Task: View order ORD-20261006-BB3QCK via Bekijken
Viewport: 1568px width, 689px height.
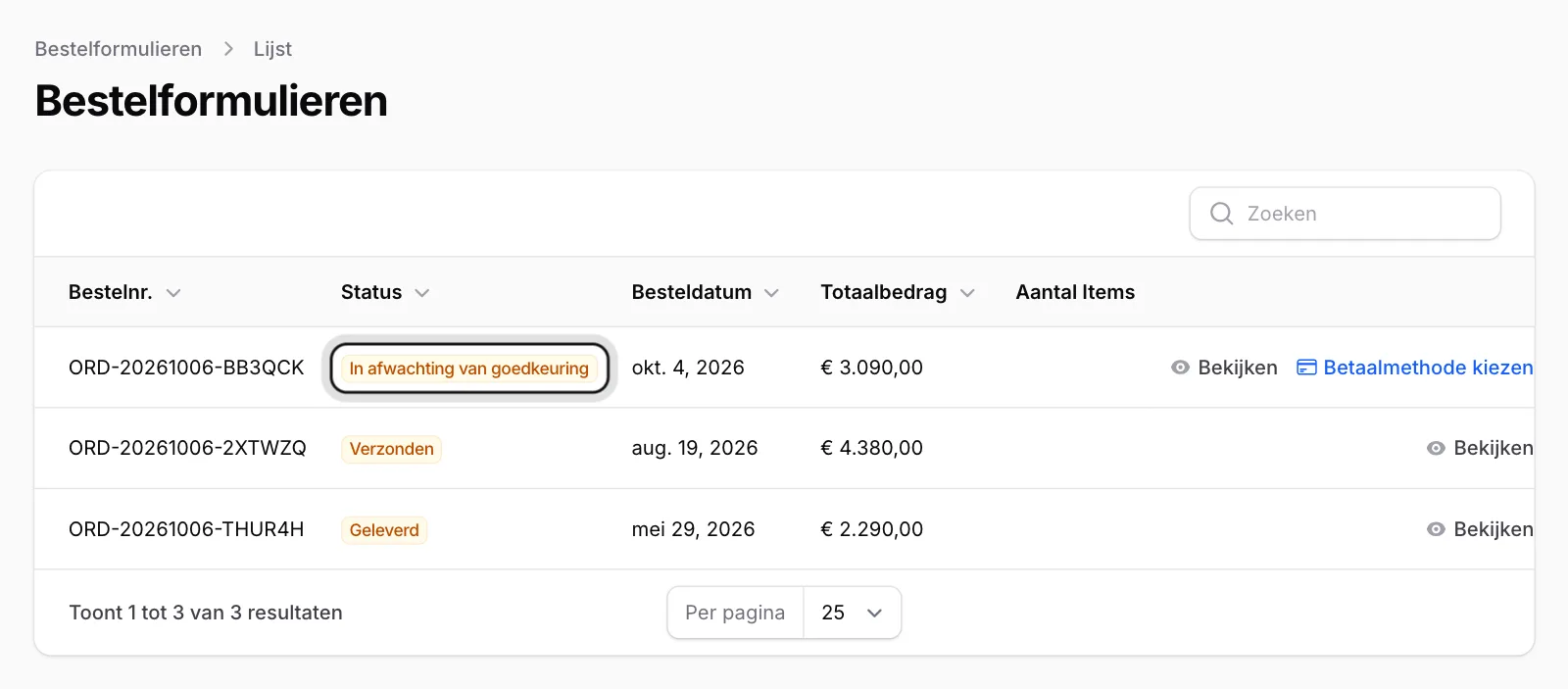Action: pos(1225,368)
